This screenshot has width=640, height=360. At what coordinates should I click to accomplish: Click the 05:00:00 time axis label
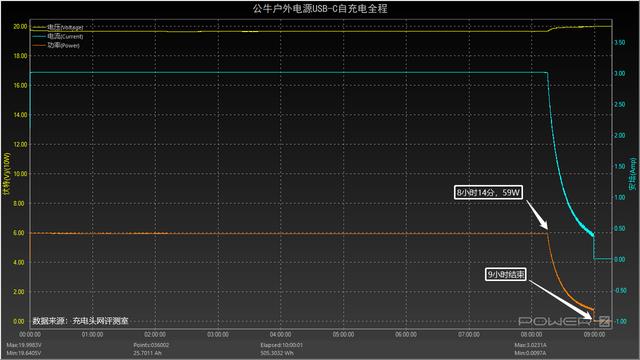click(x=343, y=335)
